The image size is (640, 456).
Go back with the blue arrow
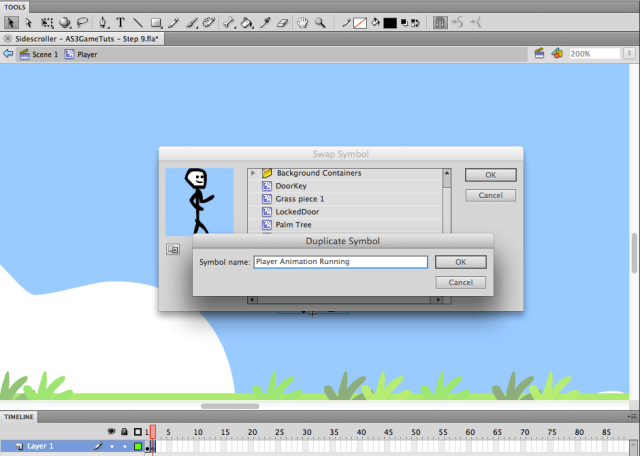pos(8,54)
